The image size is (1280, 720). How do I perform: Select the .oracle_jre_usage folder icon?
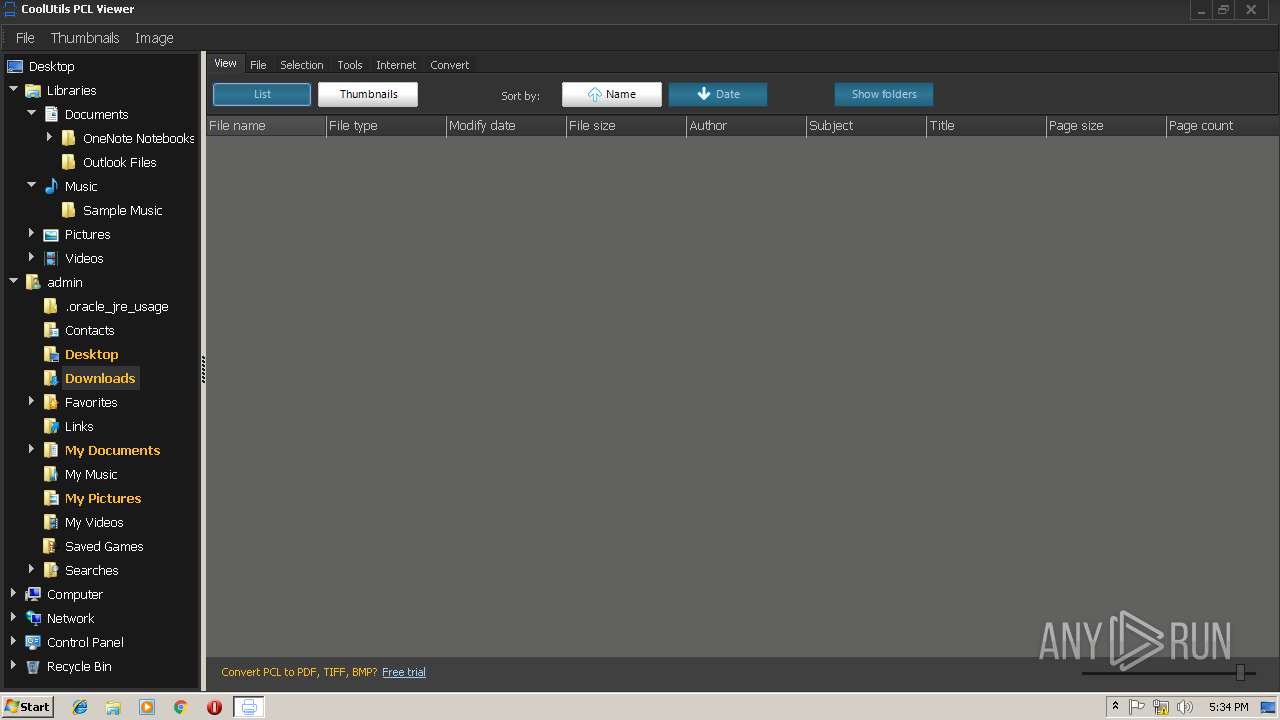51,306
